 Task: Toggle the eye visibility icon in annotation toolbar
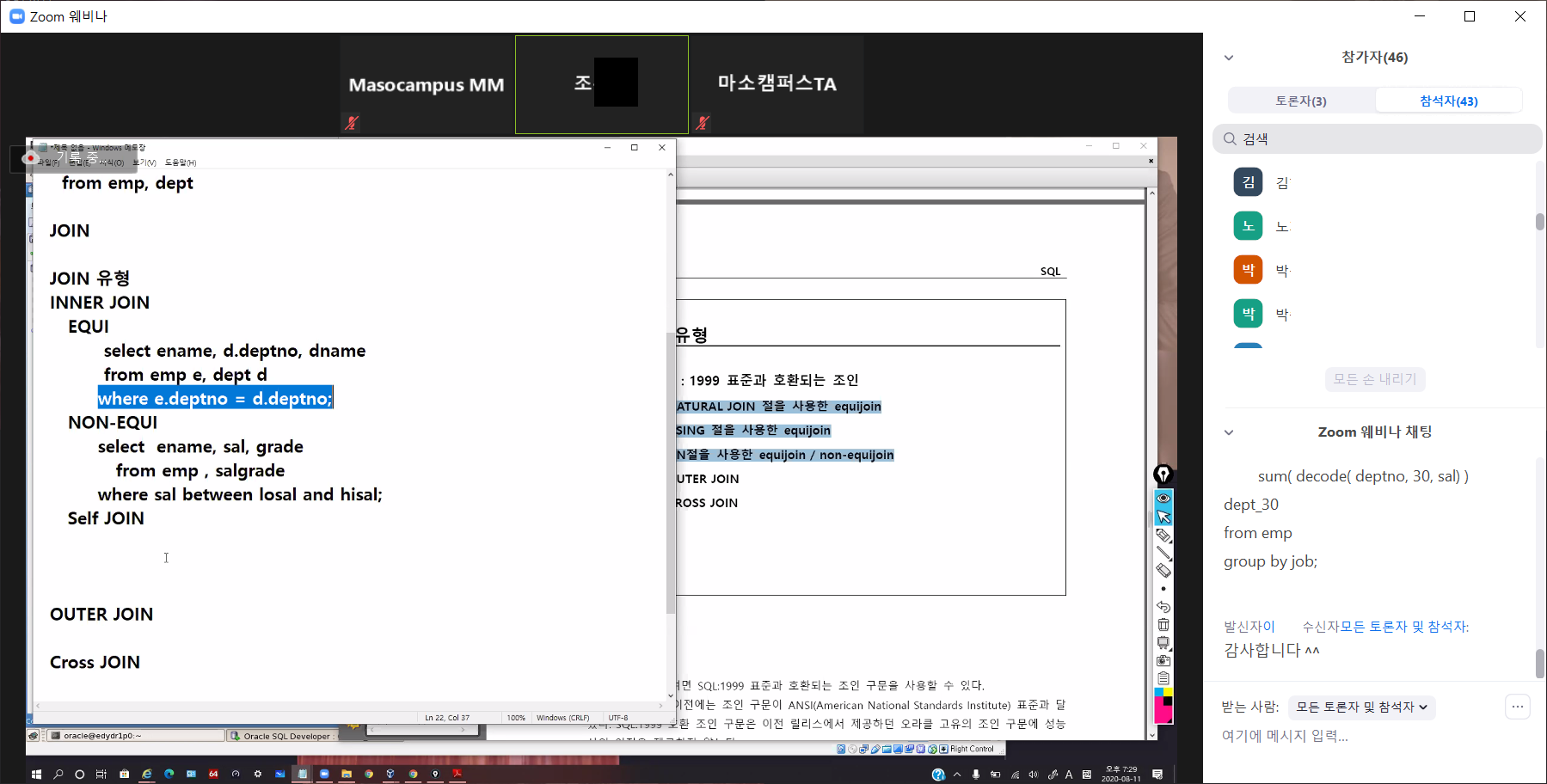[1163, 499]
